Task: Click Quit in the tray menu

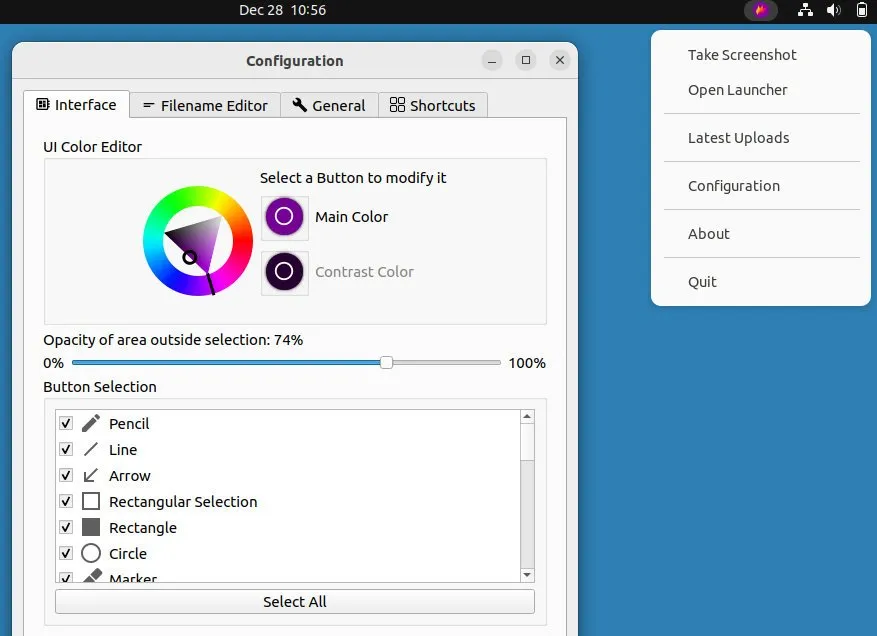Action: (x=702, y=282)
